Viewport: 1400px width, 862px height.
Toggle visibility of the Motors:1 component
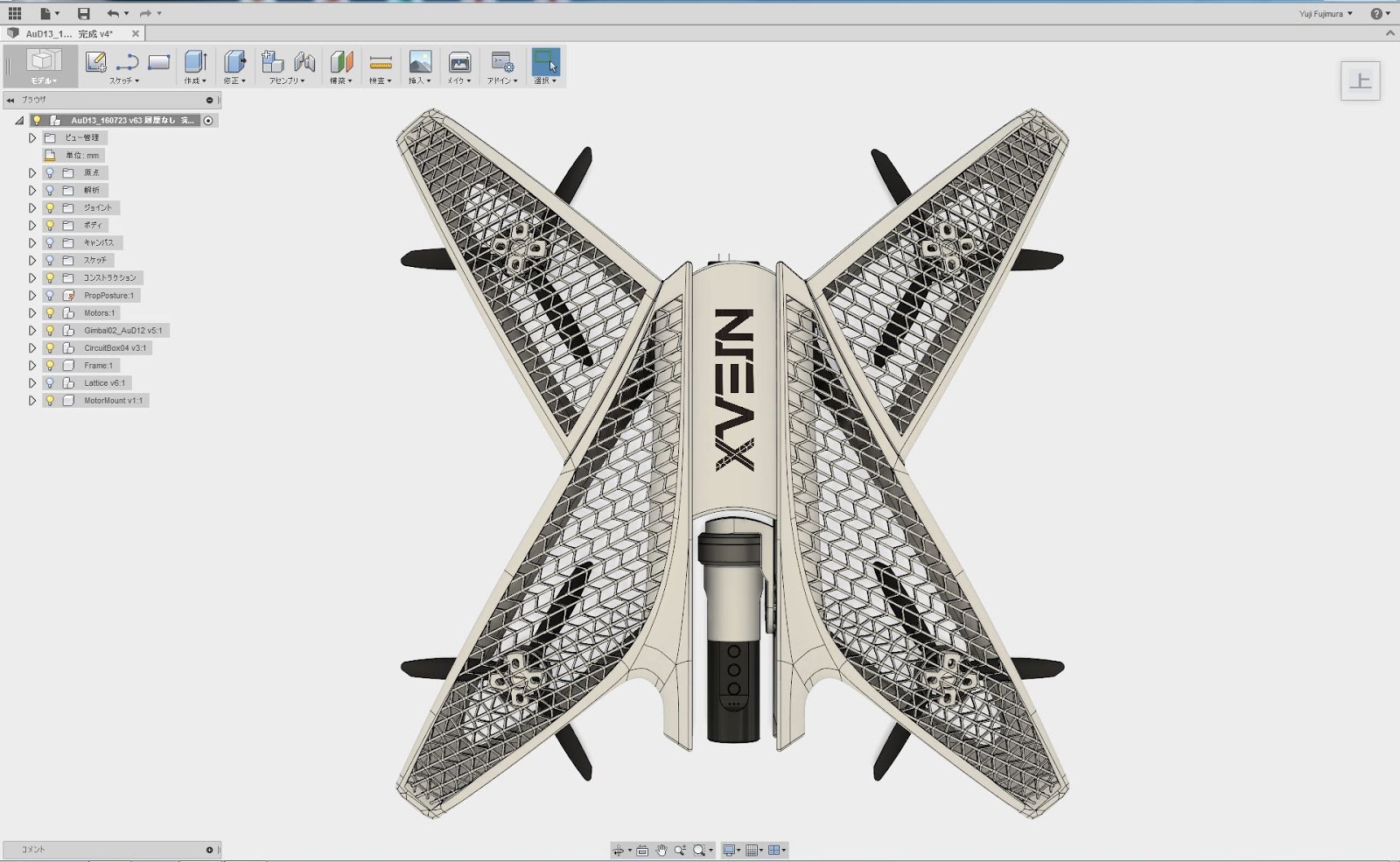[x=50, y=312]
